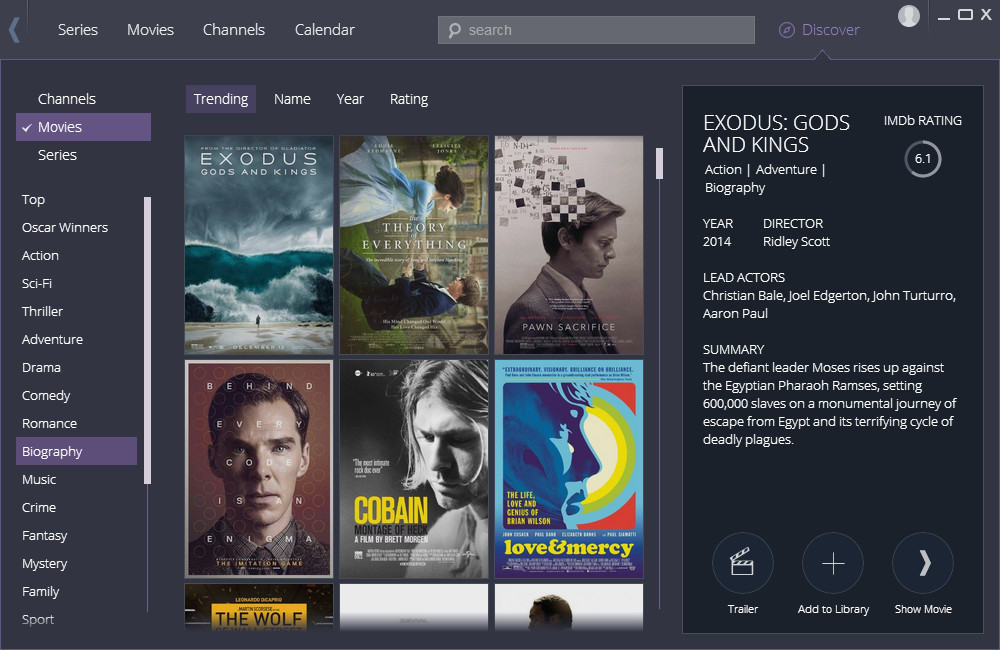Click the genre list scrollbar
Viewport: 1000px width, 650px height.
(147, 341)
